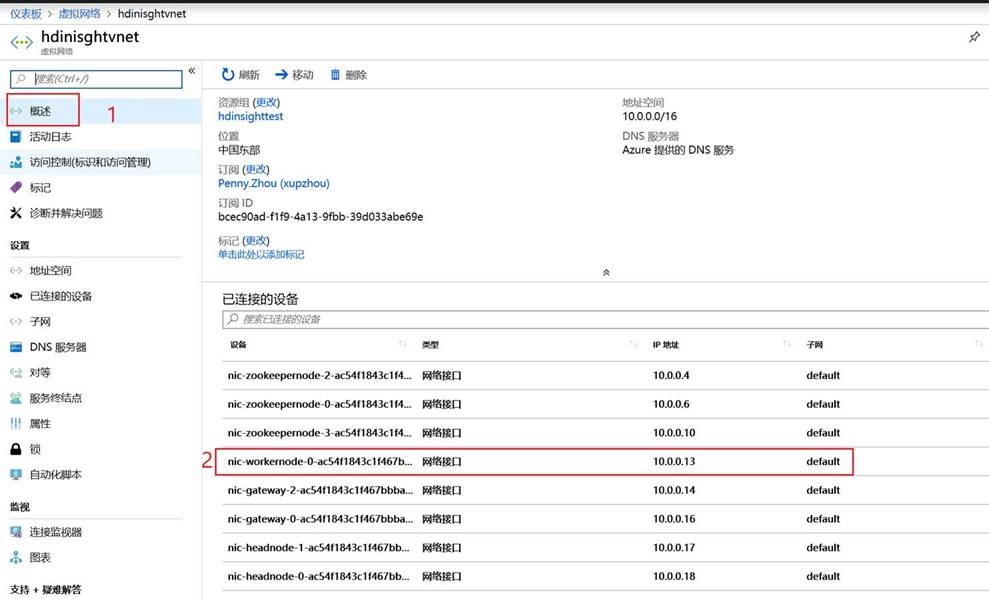Viewport: 989px width, 599px height.
Task: Open the DNS 服务器 settings item
Action: (x=57, y=347)
